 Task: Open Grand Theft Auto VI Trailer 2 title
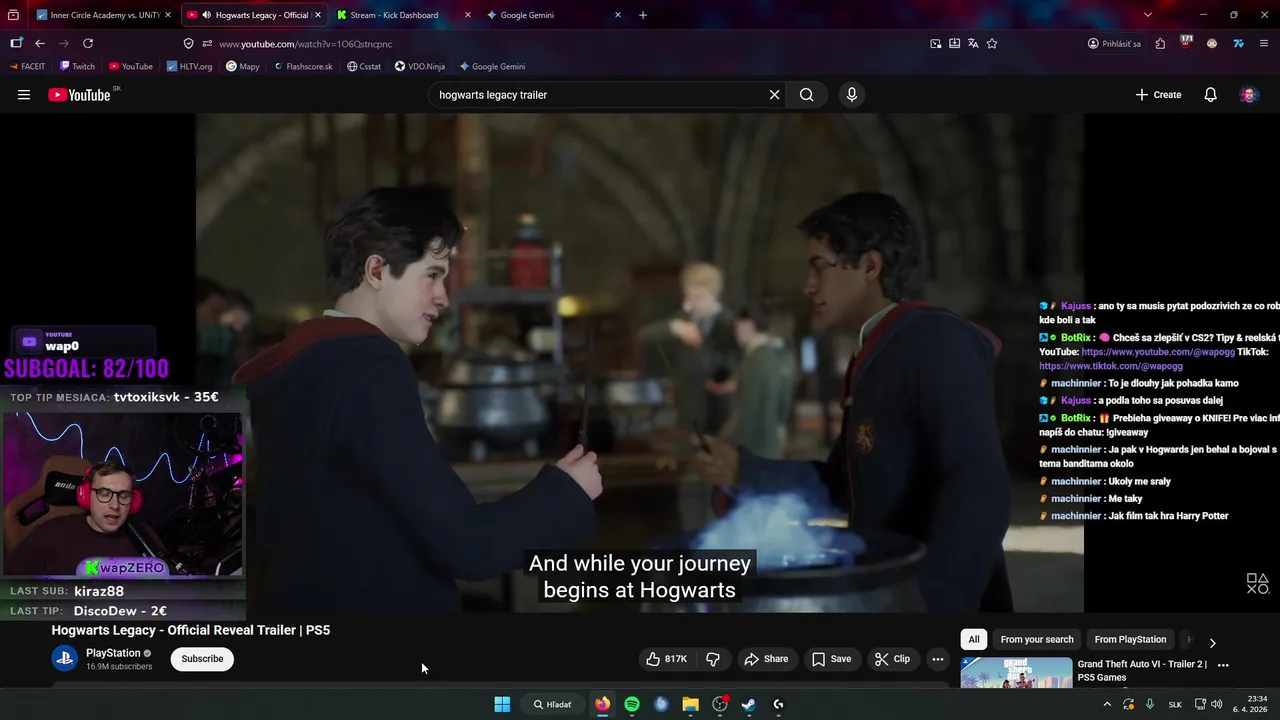(x=1142, y=670)
